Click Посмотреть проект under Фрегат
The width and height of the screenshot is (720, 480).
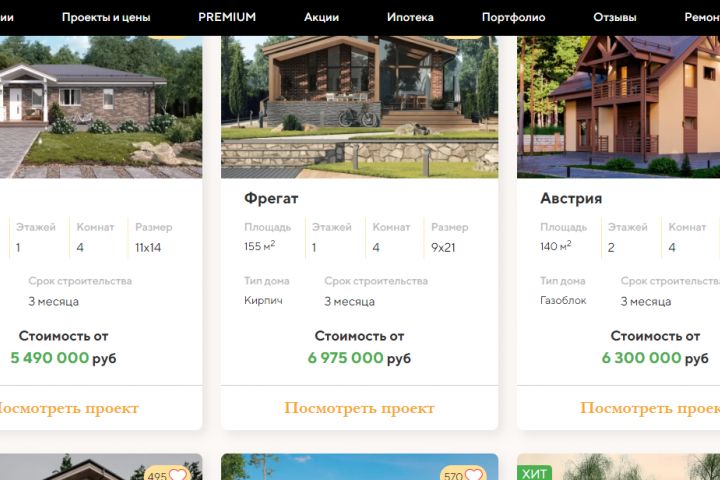click(359, 408)
